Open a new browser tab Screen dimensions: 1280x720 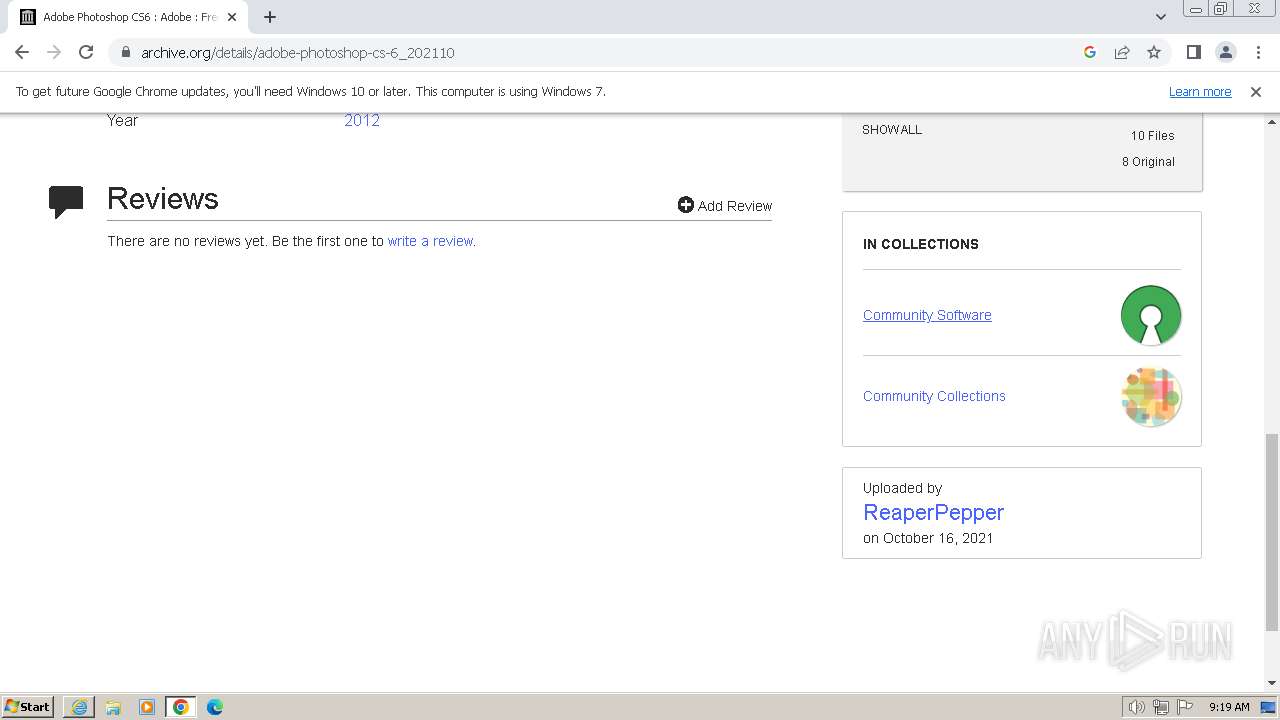pos(270,17)
